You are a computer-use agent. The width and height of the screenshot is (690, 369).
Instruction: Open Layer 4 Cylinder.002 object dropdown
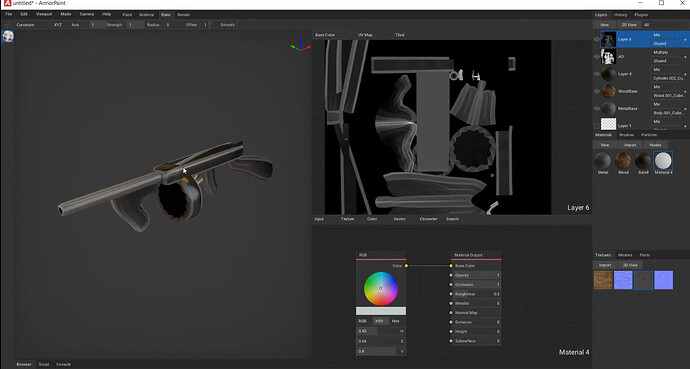coord(668,78)
